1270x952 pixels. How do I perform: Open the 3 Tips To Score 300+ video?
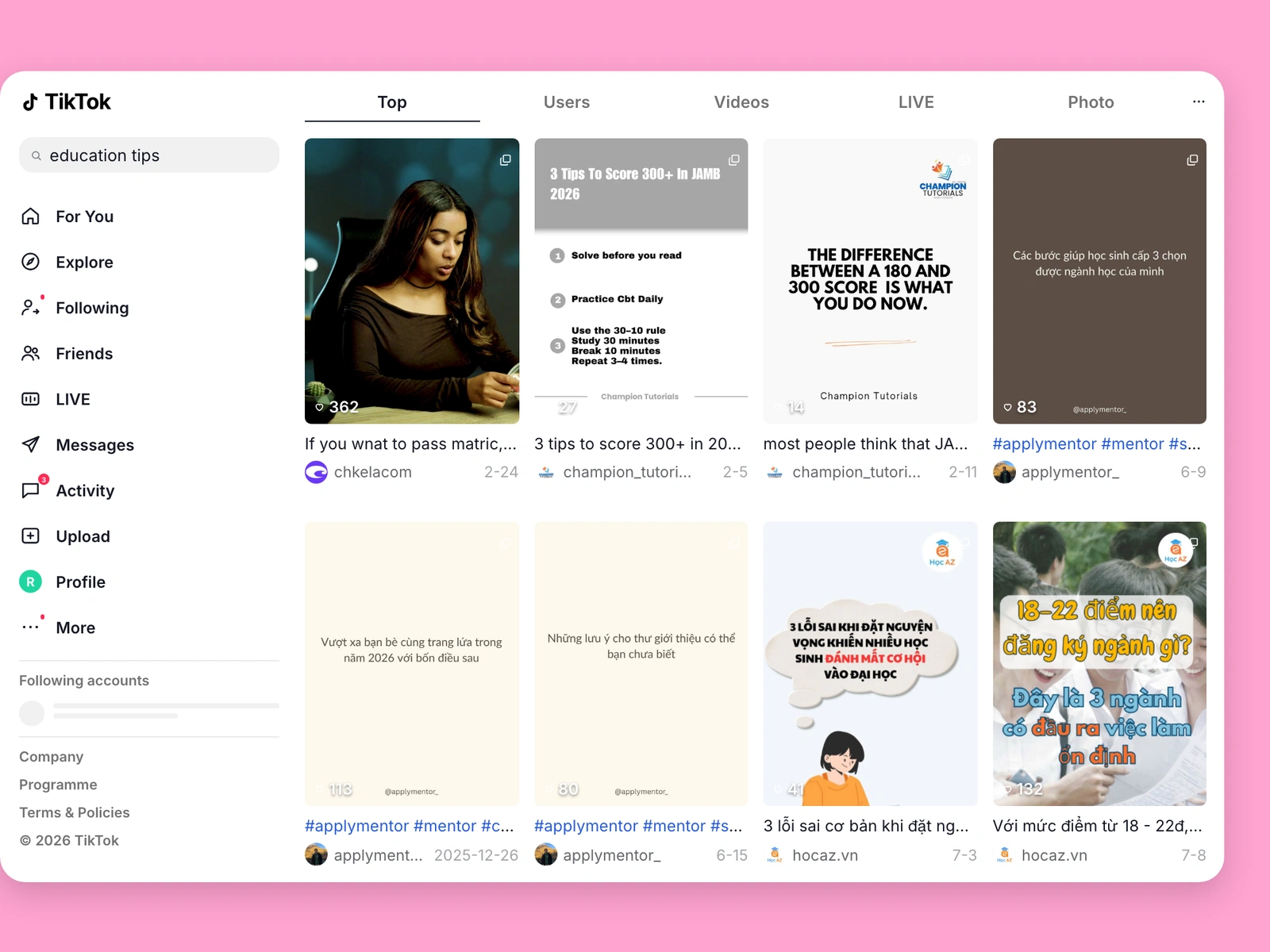(641, 281)
